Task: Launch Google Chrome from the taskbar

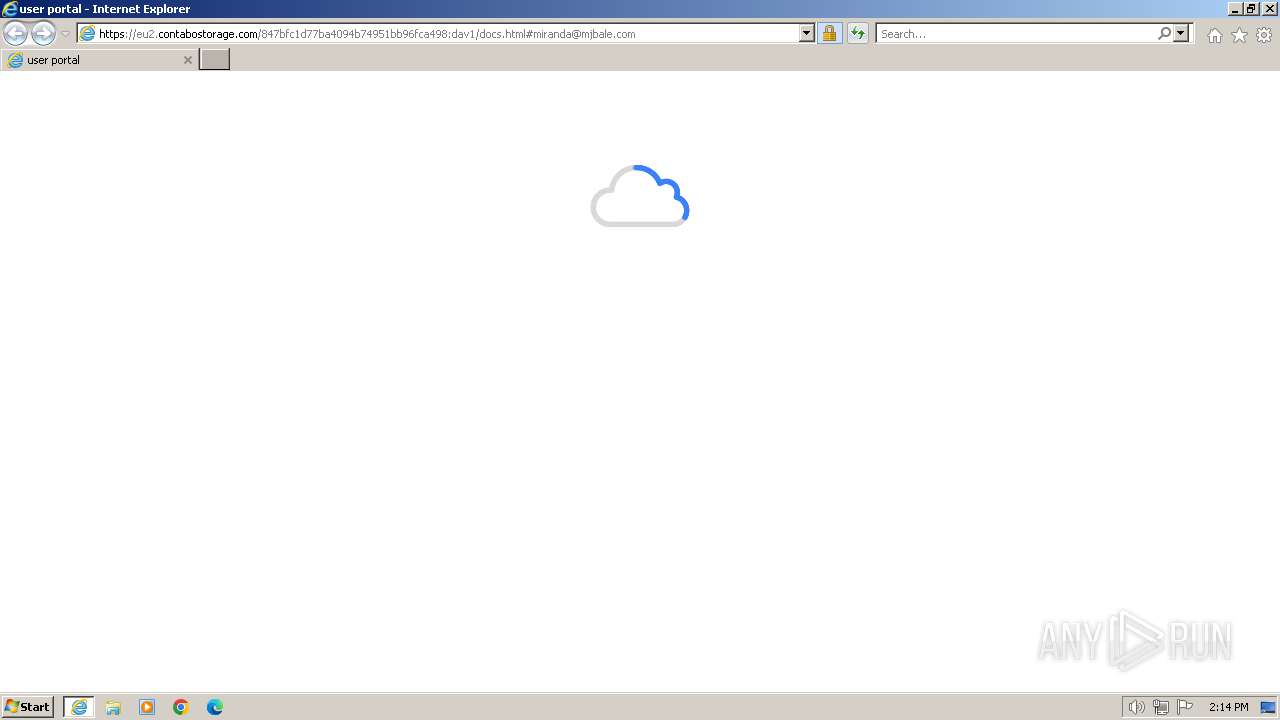Action: point(181,707)
